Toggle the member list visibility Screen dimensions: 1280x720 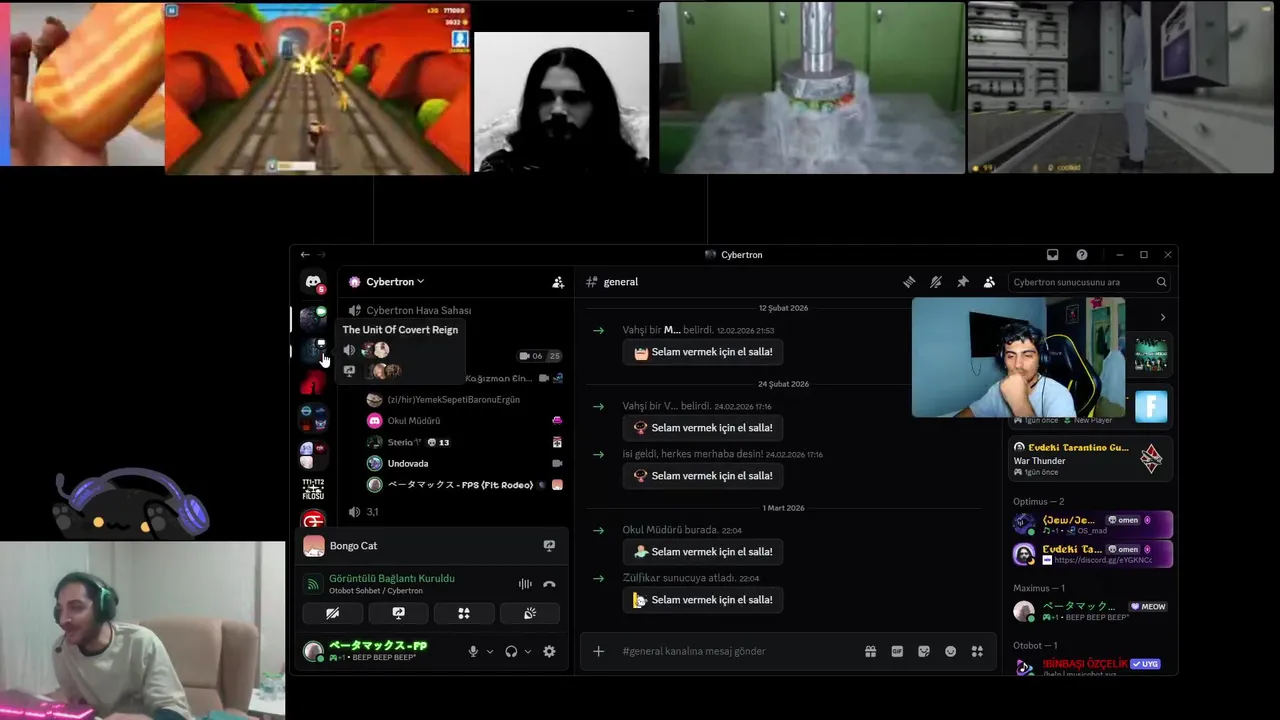point(989,282)
